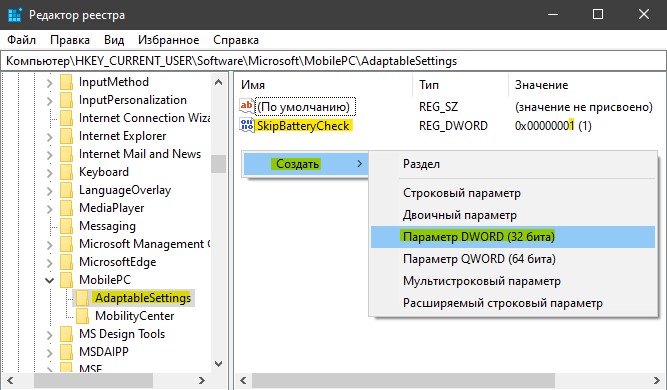Viewport: 667px width, 390px height.
Task: Open the Правка menu
Action: coord(70,40)
